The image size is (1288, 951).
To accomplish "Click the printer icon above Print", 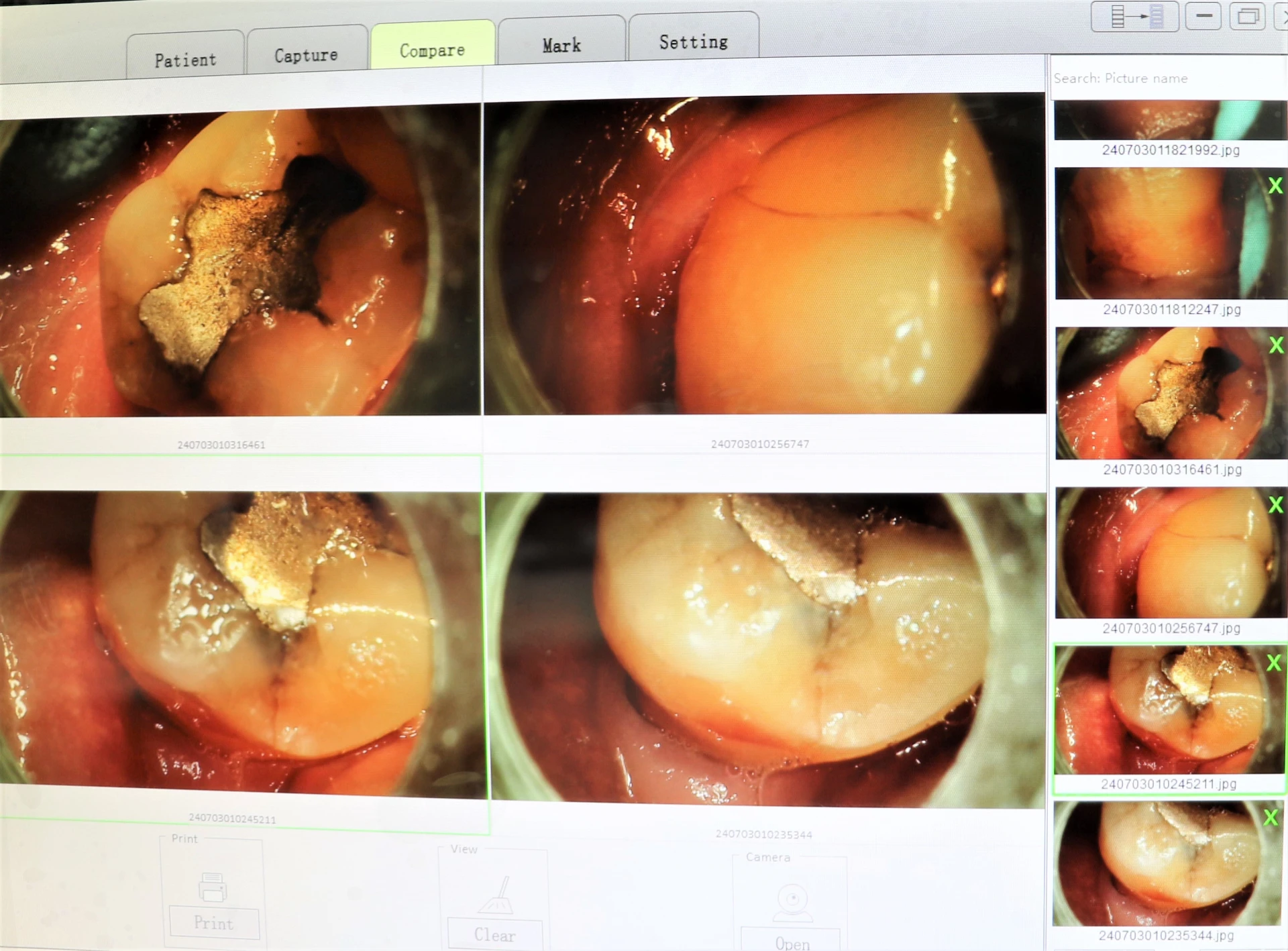I will coord(213,887).
